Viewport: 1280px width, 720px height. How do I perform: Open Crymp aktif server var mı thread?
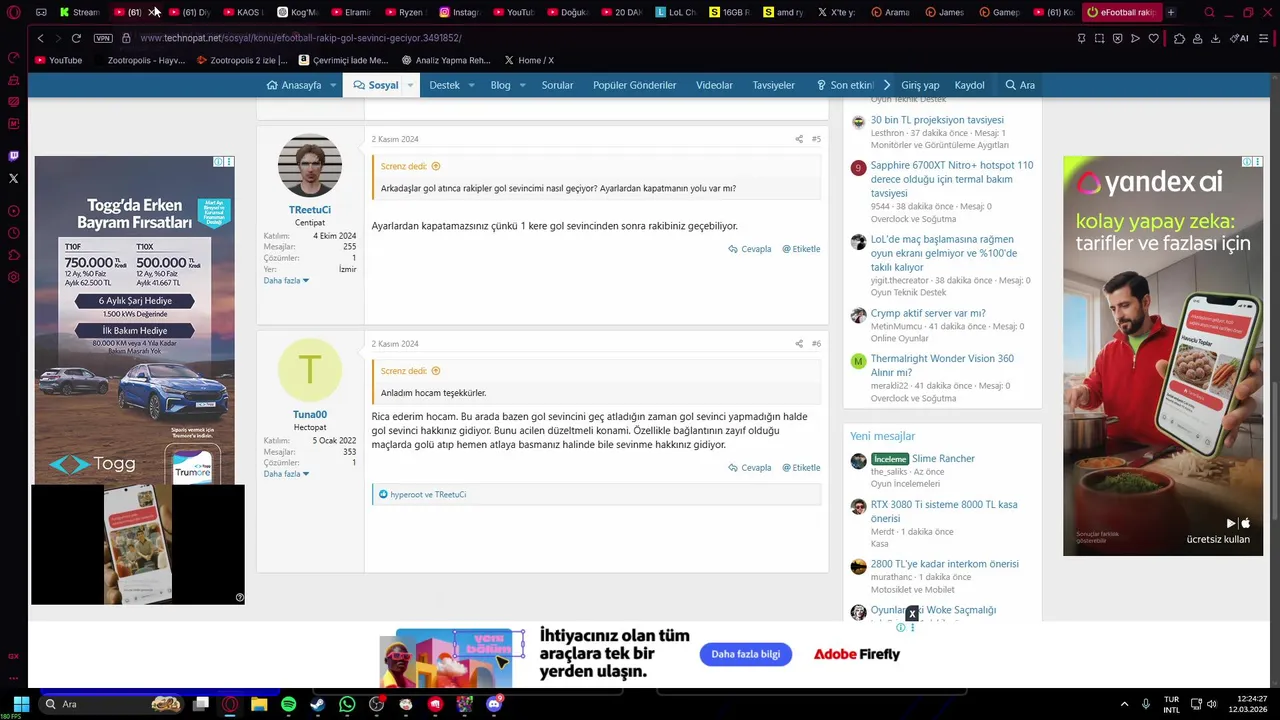[x=928, y=313]
